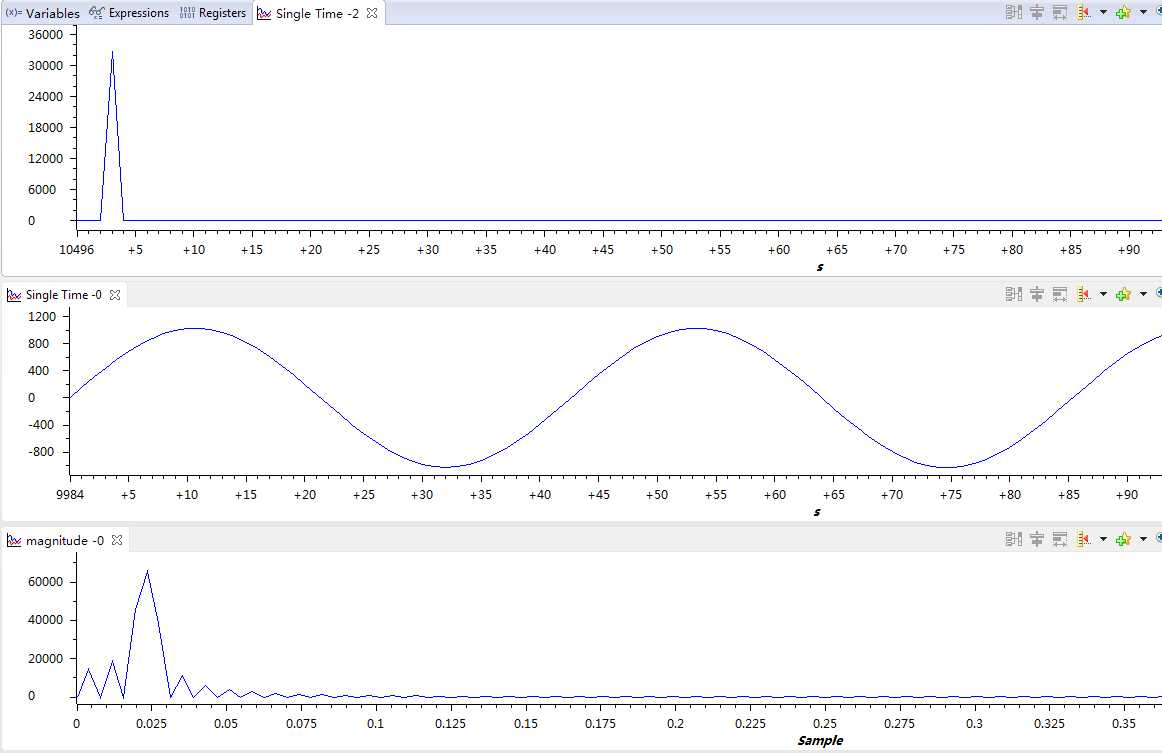Image resolution: width=1162 pixels, height=753 pixels.
Task: Click the red-arrow ruler icon in Single Time -0 view
Action: [x=1083, y=294]
